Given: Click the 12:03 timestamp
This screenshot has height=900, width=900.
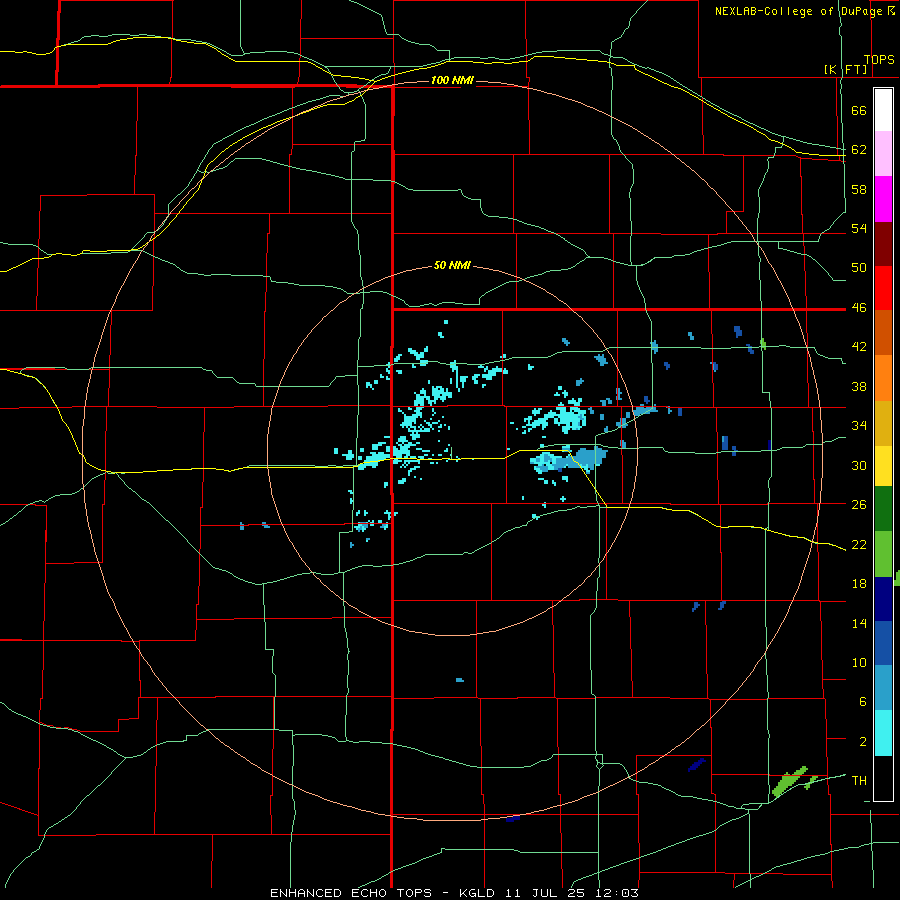Looking at the screenshot, I should pyautogui.click(x=616, y=893).
